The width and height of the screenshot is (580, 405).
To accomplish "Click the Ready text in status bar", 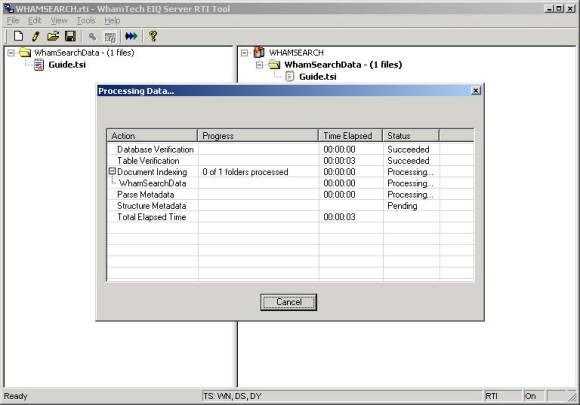I will (x=16, y=396).
